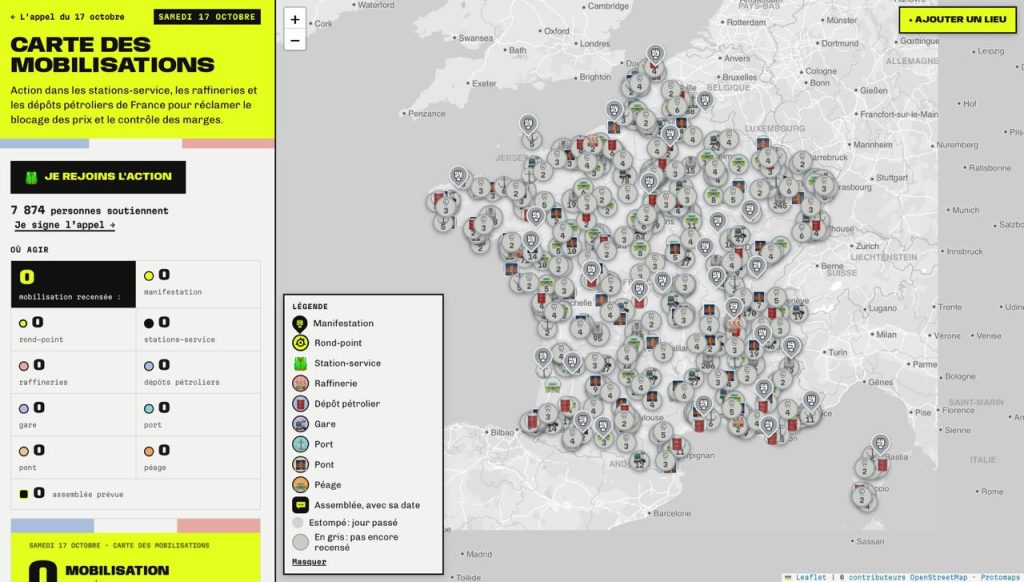Click the Gare icon in the legend
The height and width of the screenshot is (582, 1024).
click(300, 424)
